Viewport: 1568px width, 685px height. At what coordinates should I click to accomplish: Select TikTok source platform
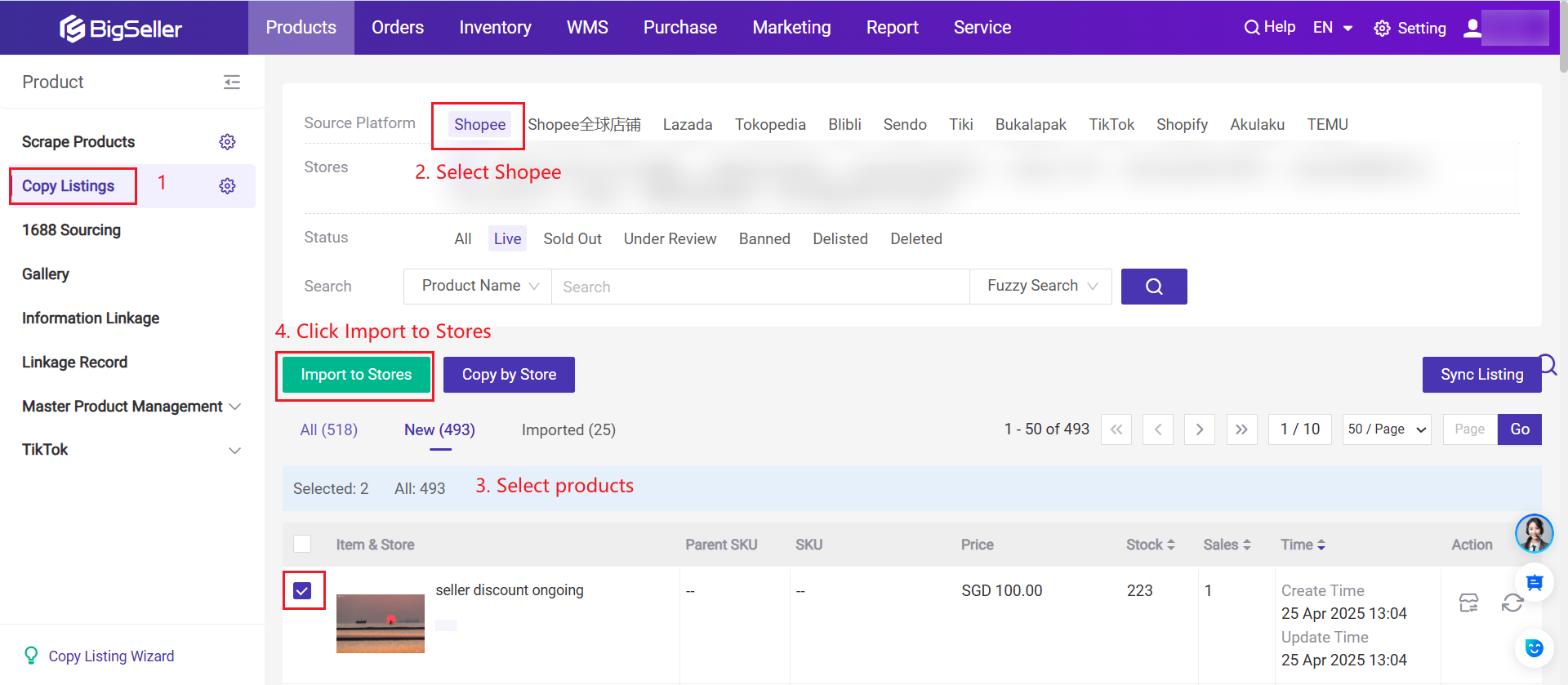(x=1111, y=124)
